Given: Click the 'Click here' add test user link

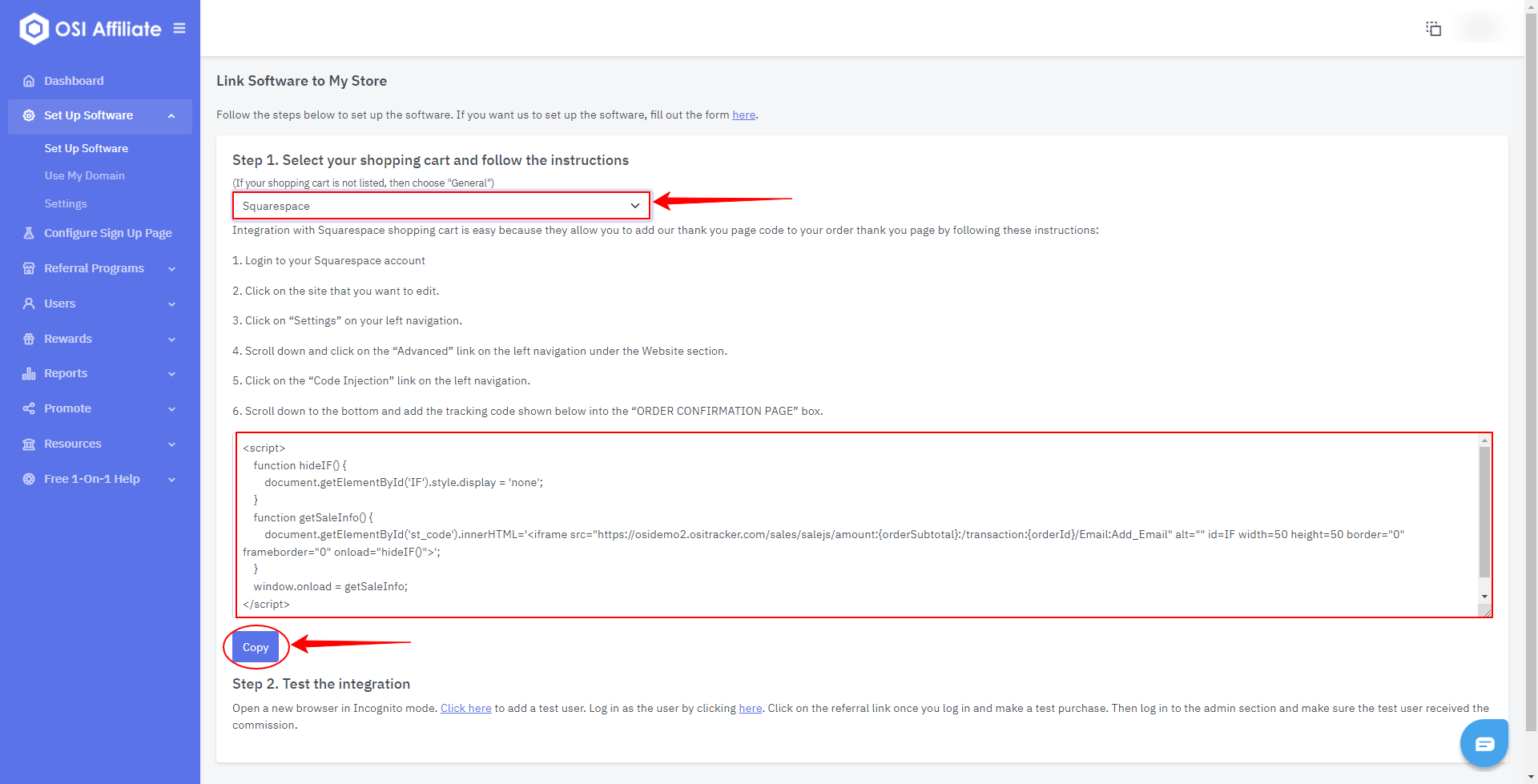Looking at the screenshot, I should [x=466, y=708].
